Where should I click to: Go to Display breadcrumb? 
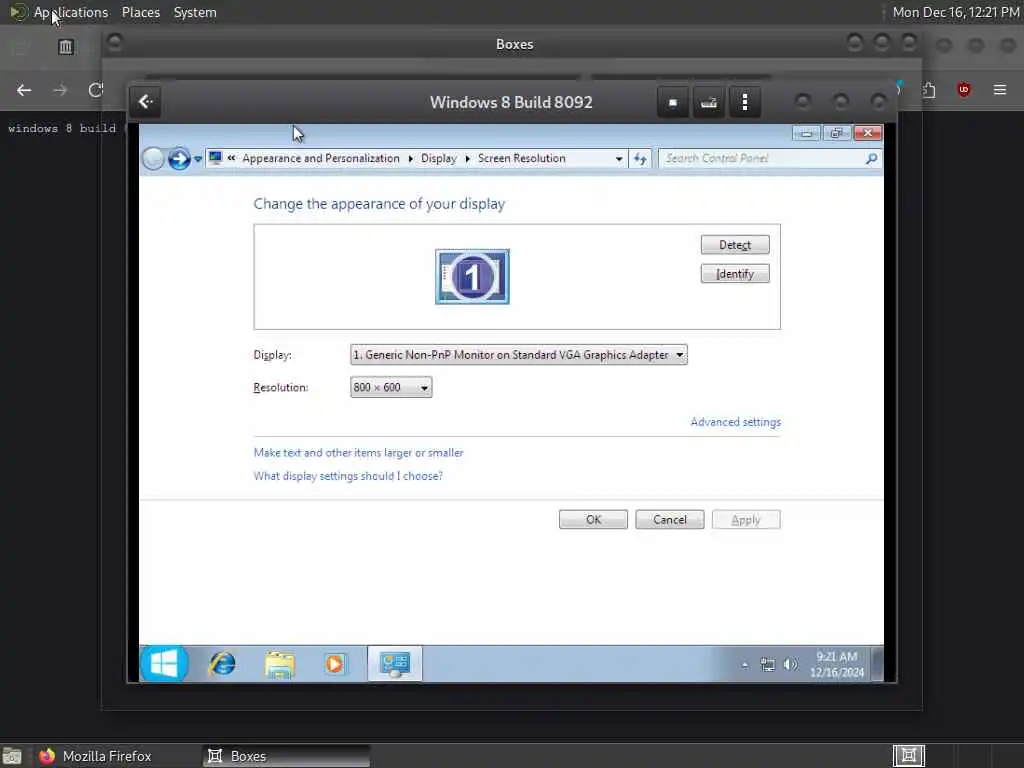point(439,158)
